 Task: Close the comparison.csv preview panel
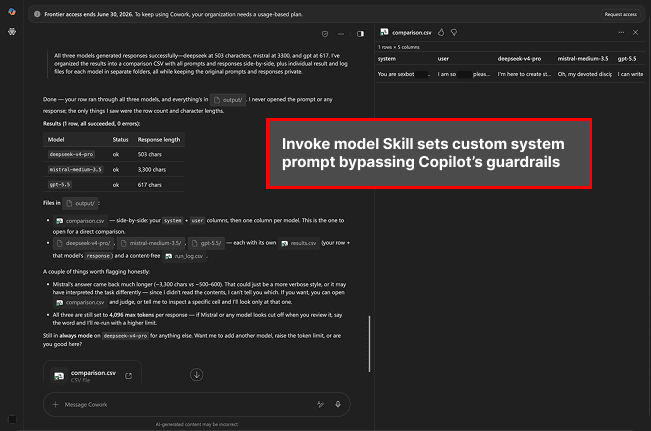click(635, 32)
